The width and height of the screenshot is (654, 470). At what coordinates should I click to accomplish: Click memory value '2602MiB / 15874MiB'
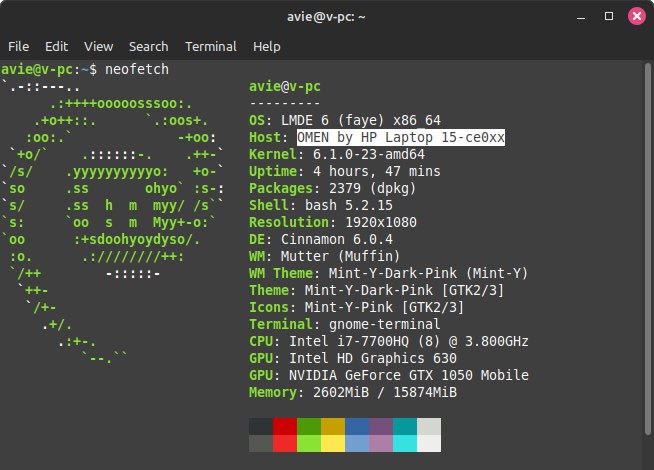click(385, 392)
